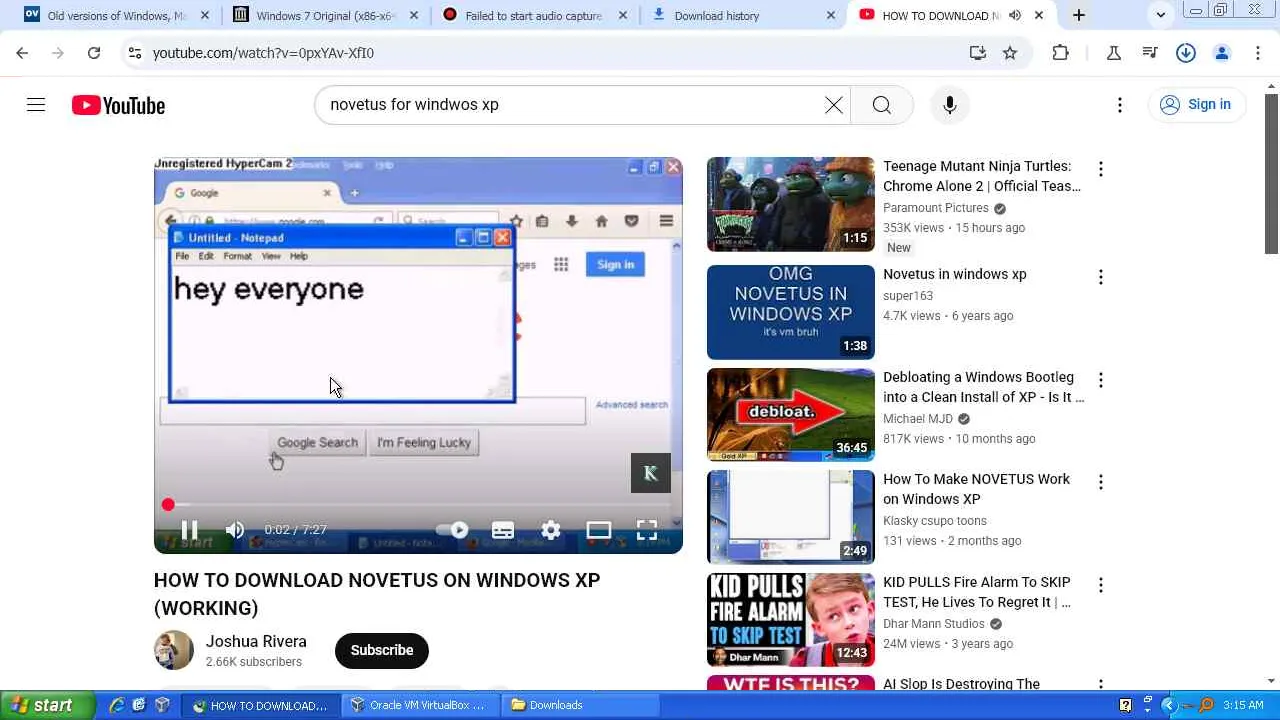Image resolution: width=1280 pixels, height=720 pixels.
Task: Toggle subtitles/closed captions button
Action: [x=503, y=530]
